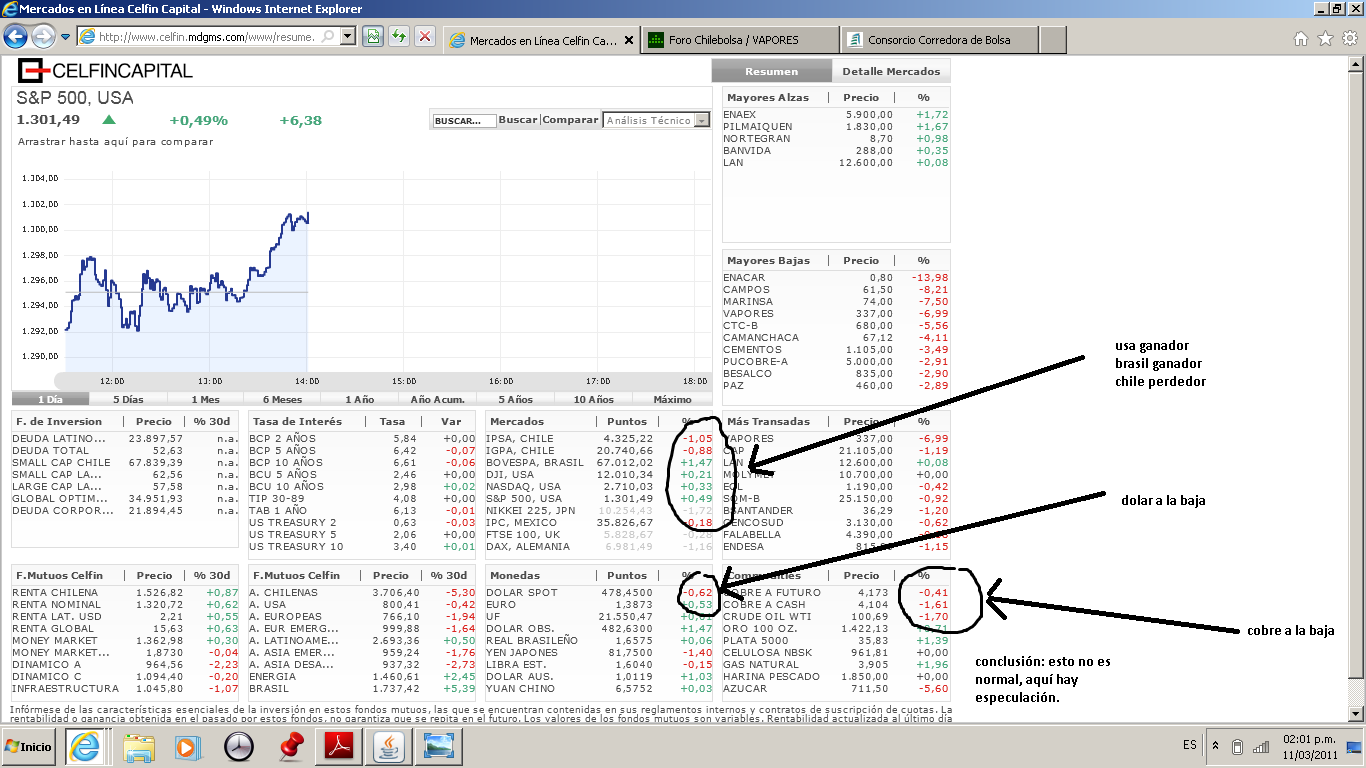1366x768 pixels.
Task: Select the 5 Años chart range
Action: 515,399
